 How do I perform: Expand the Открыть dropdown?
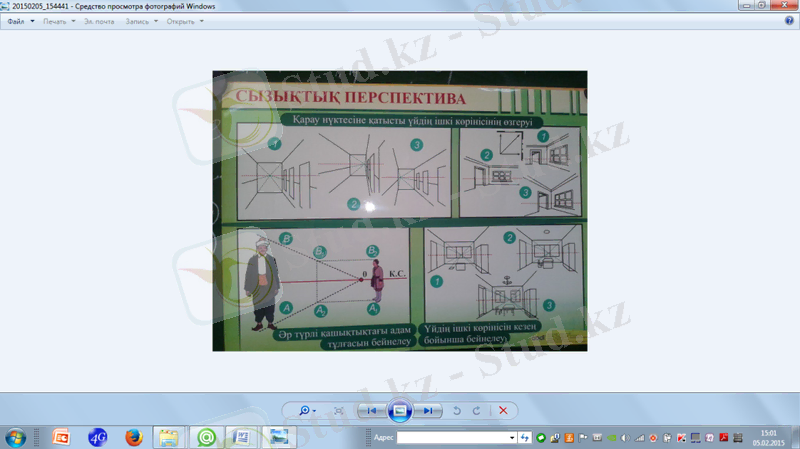click(x=185, y=21)
